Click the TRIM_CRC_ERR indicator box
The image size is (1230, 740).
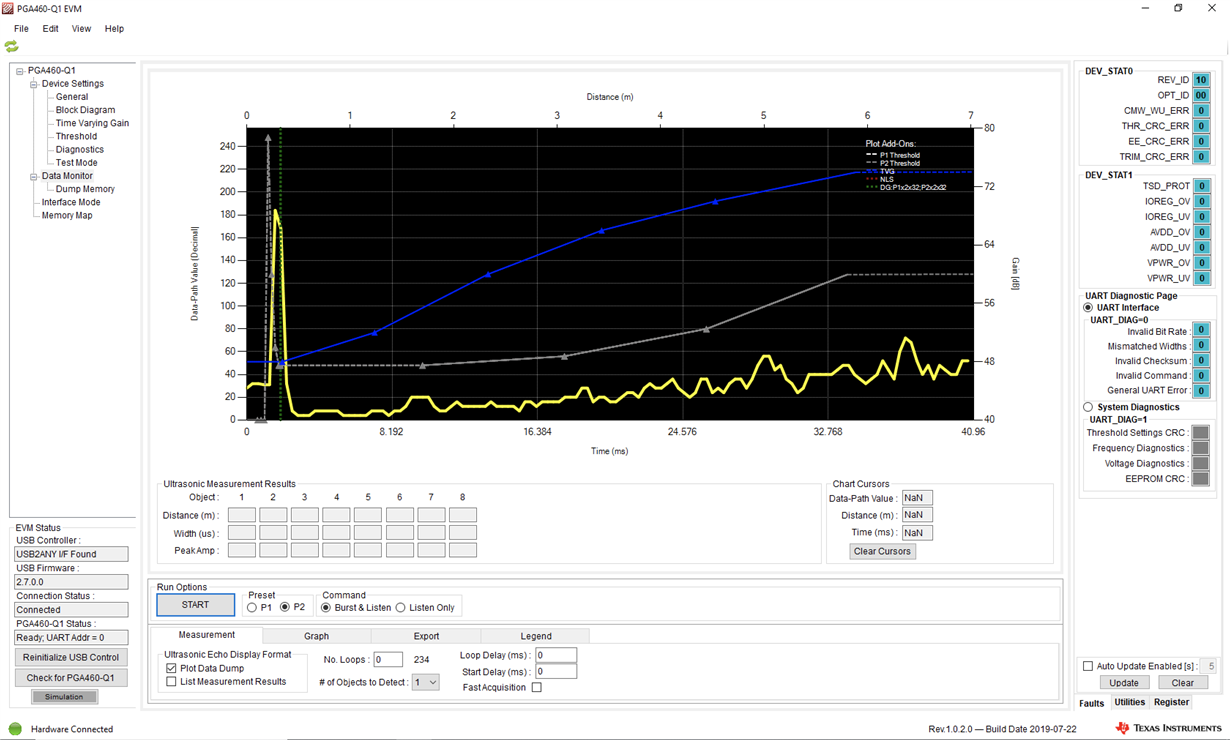(1201, 157)
